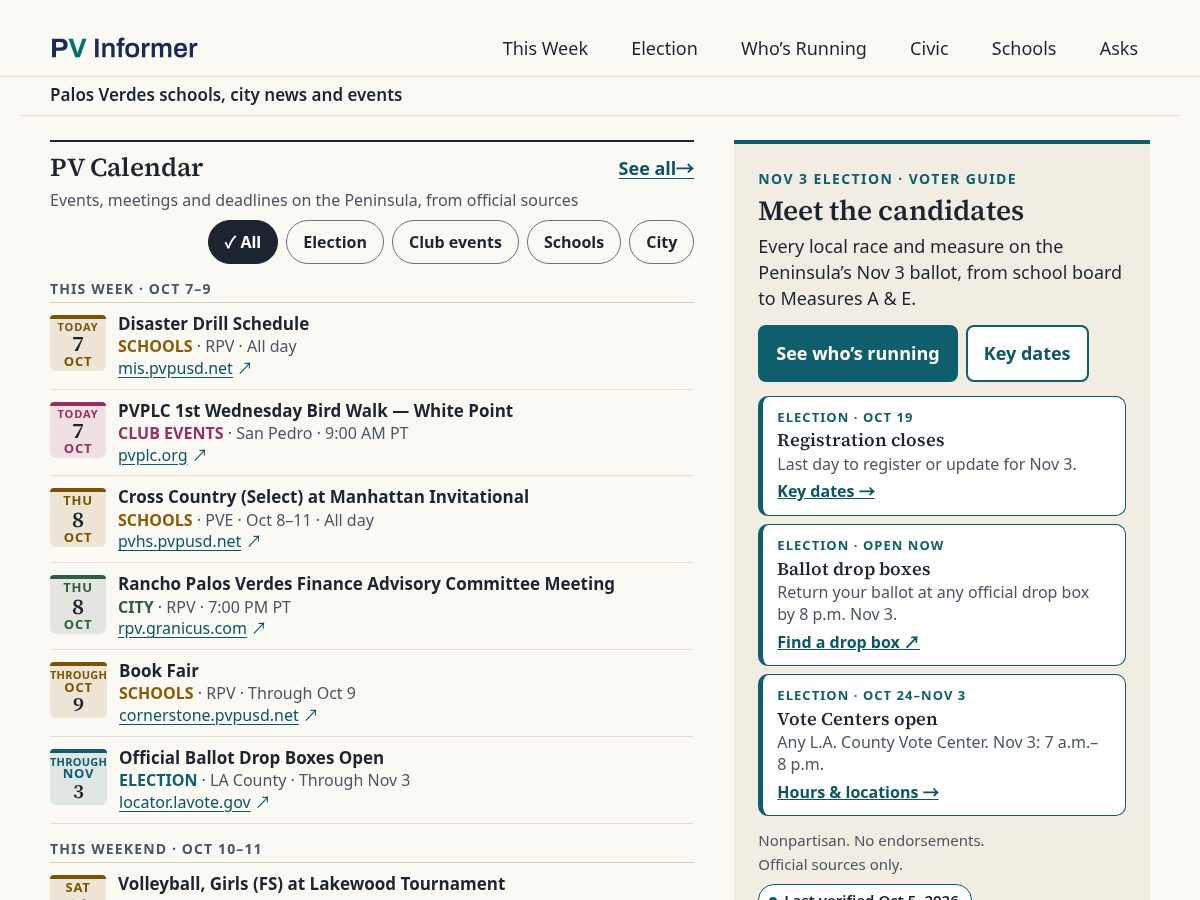Select Civic in the top navigation
The image size is (1200, 900).
929,48
